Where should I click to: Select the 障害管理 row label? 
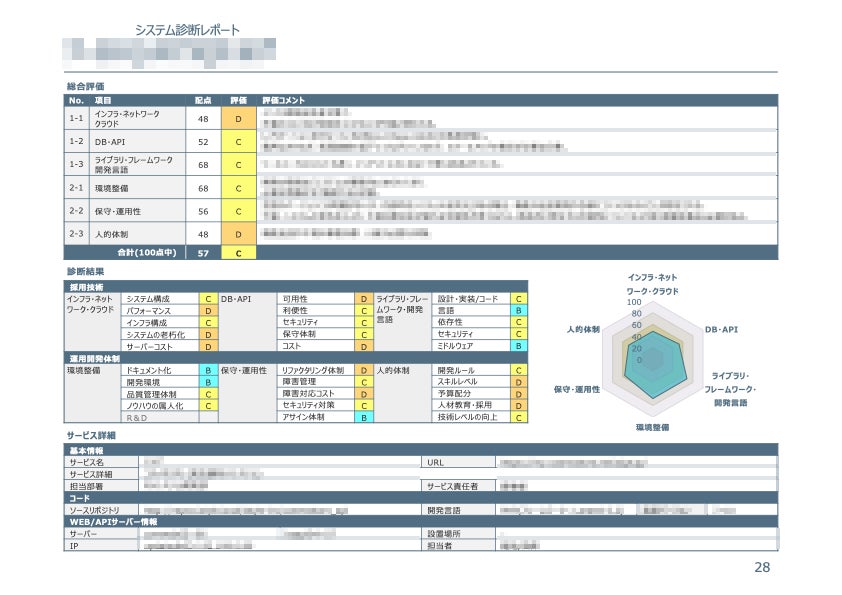[x=299, y=382]
